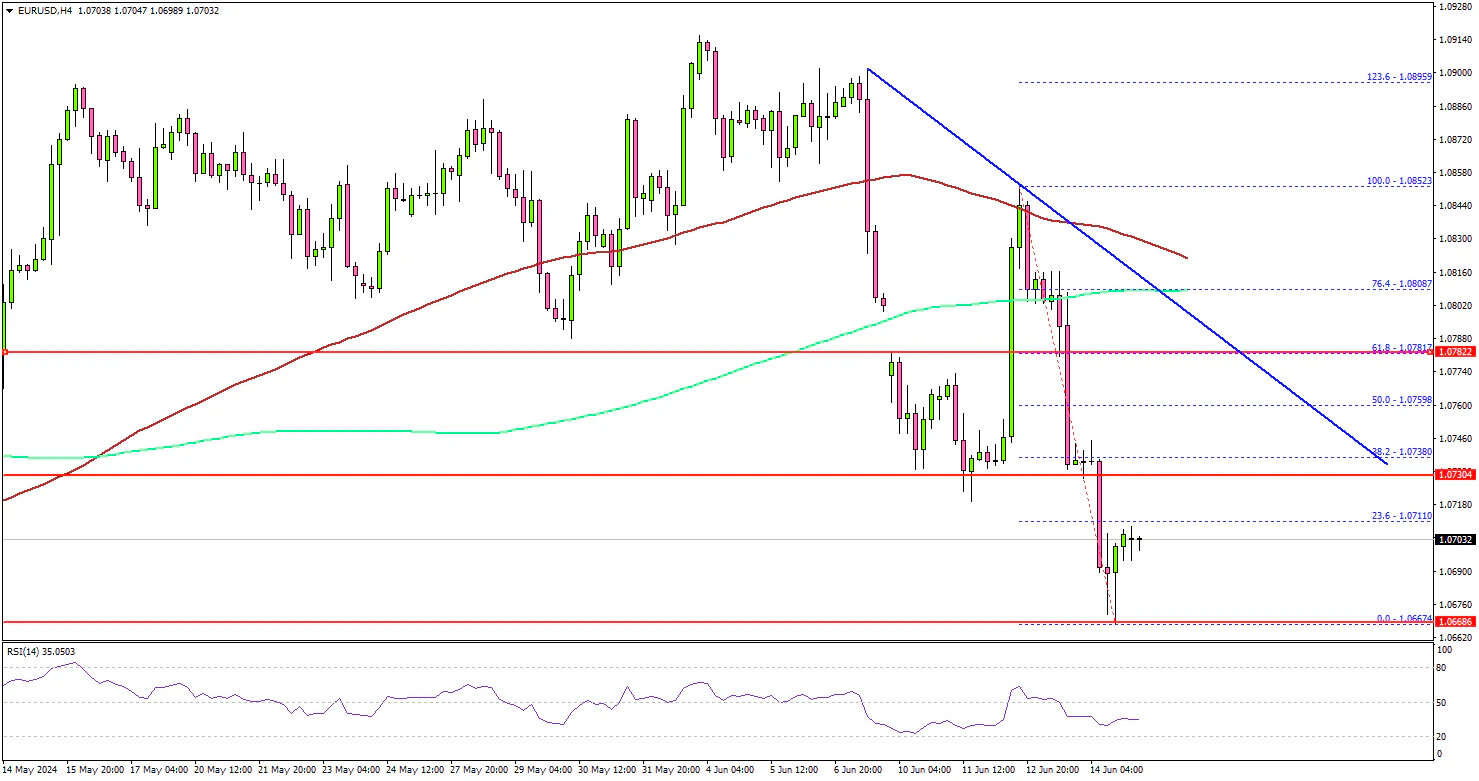
Task: Click the 14 Jun 04:00 date label
Action: pos(1116,770)
